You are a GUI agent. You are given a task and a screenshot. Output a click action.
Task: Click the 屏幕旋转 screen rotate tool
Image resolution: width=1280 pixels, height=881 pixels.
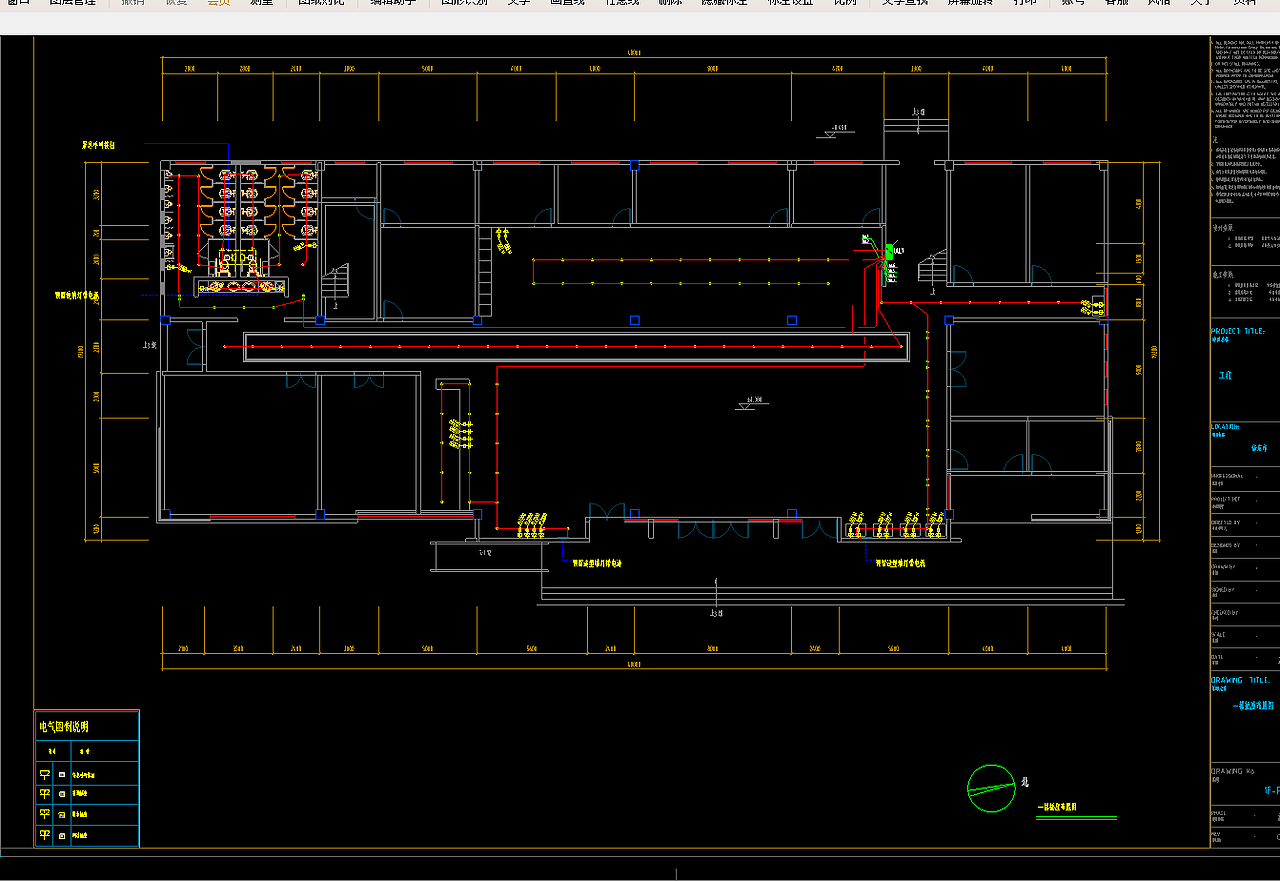(x=970, y=3)
